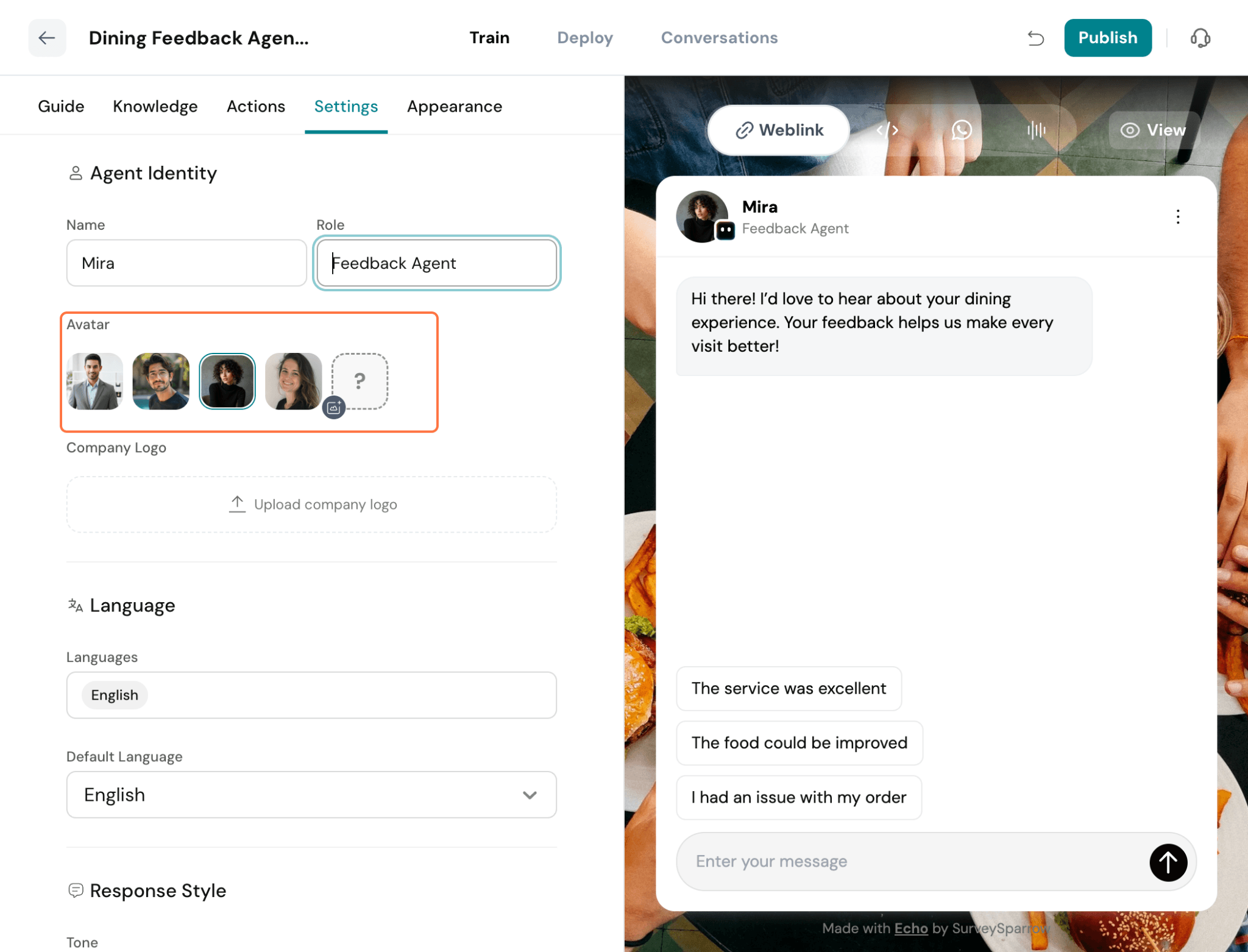
Task: Open the Echo link in footer
Action: pos(910,928)
